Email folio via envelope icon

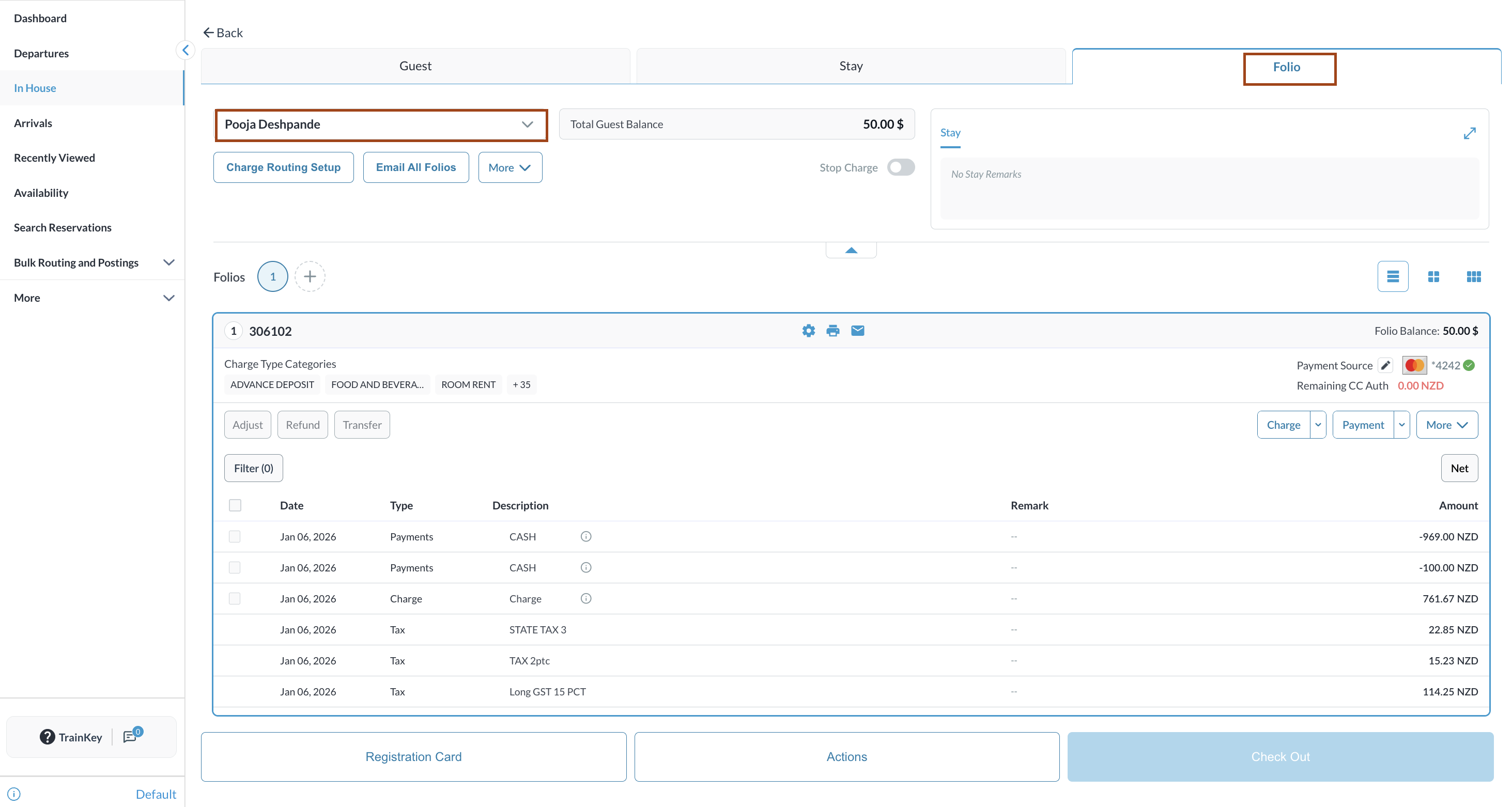858,331
